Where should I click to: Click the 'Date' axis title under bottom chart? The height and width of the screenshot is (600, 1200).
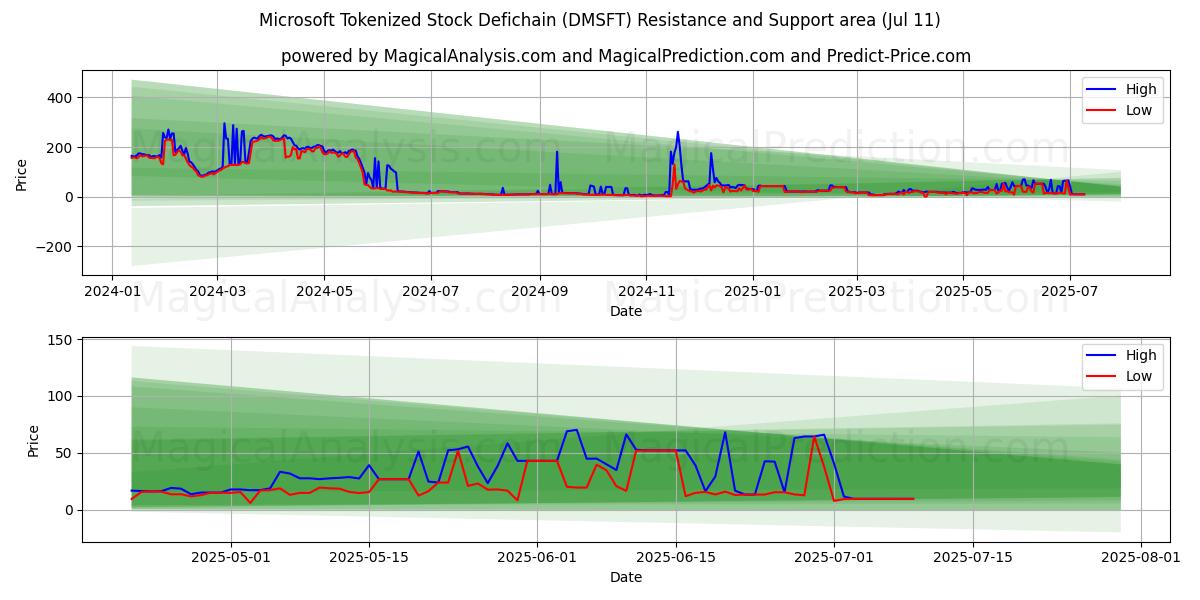point(626,577)
